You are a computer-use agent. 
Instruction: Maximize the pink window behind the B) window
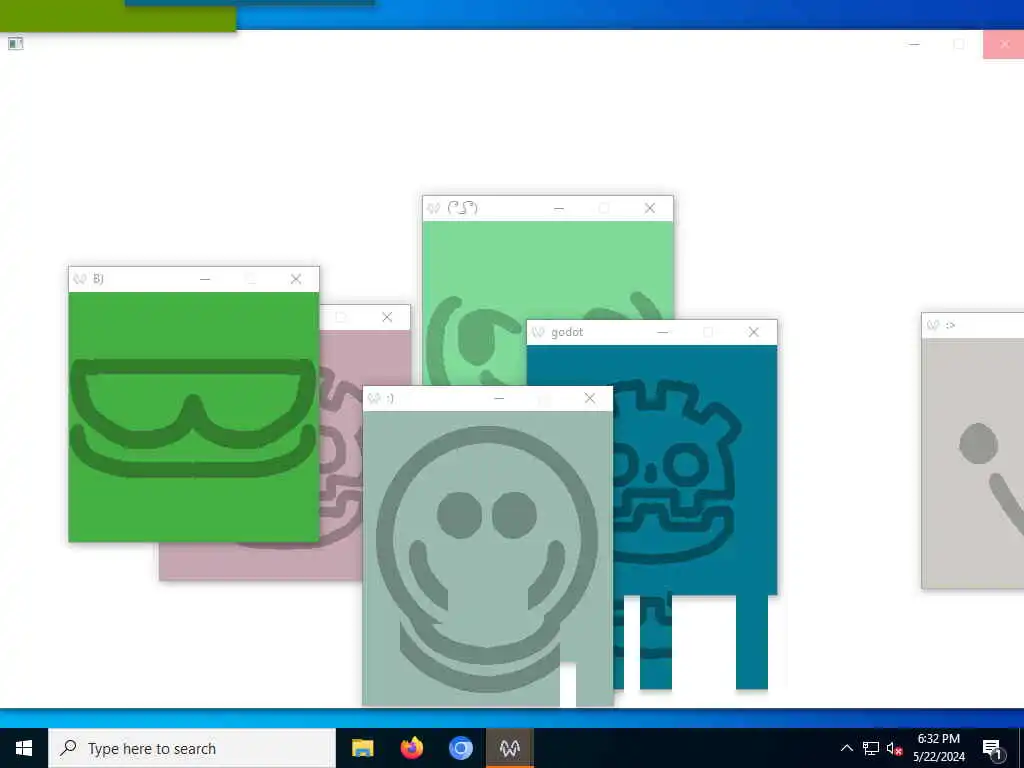(341, 317)
